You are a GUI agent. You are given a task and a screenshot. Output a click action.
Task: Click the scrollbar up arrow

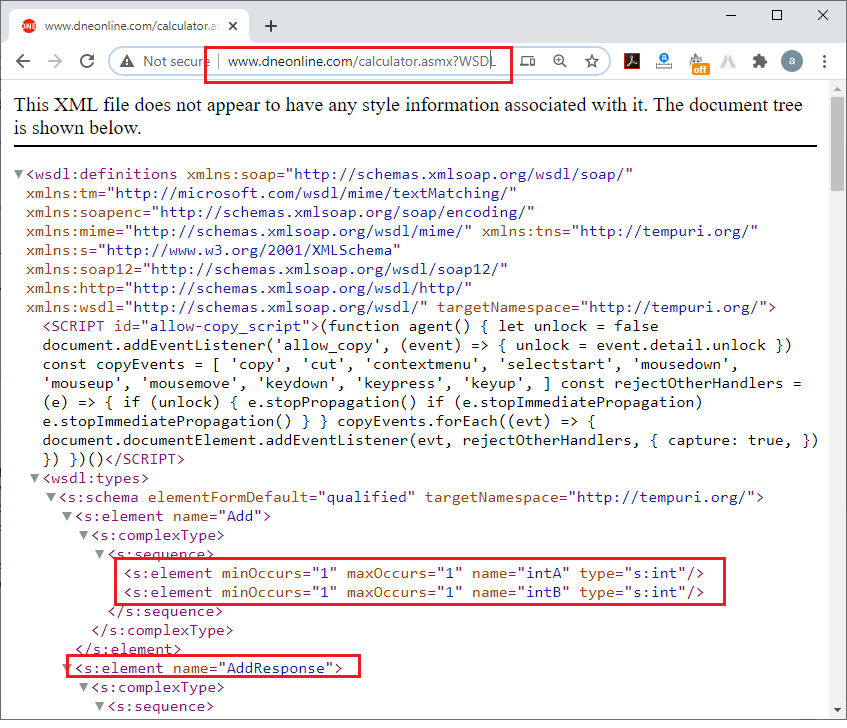point(837,89)
